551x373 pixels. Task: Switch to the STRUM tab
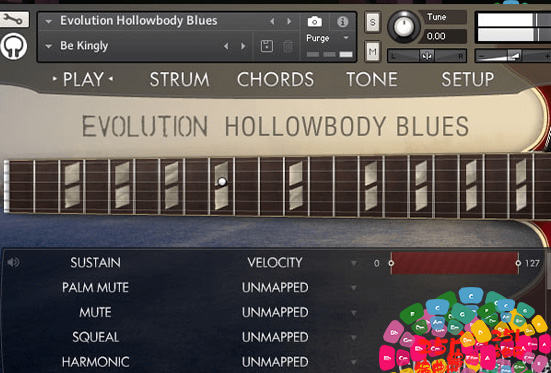(179, 79)
